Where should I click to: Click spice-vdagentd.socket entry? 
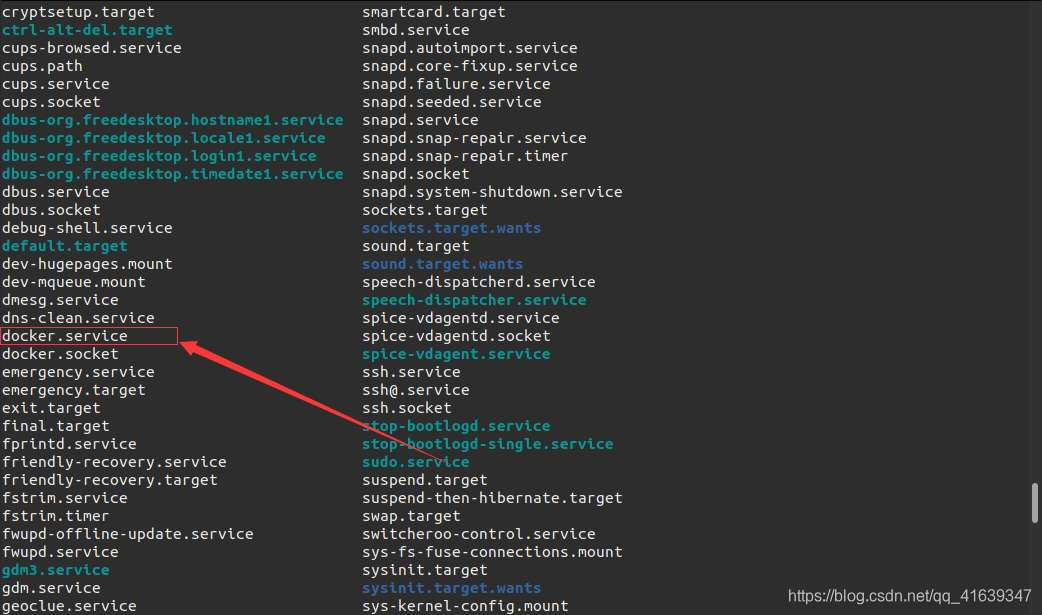457,336
